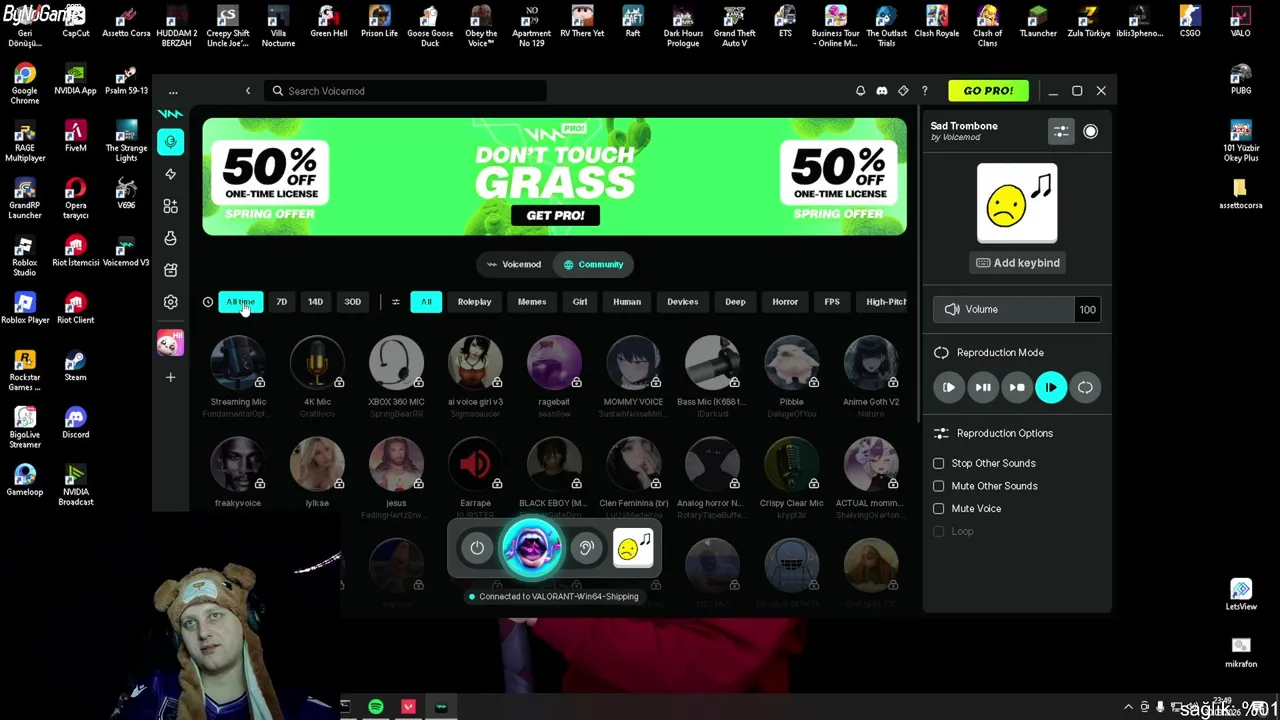
Task: Open the Discord icon in Voicemod header
Action: click(x=882, y=91)
